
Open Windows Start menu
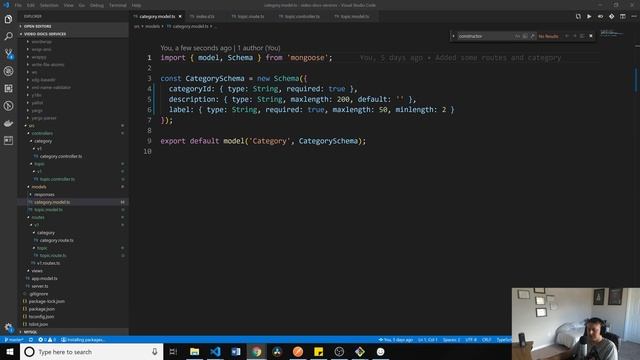10,351
